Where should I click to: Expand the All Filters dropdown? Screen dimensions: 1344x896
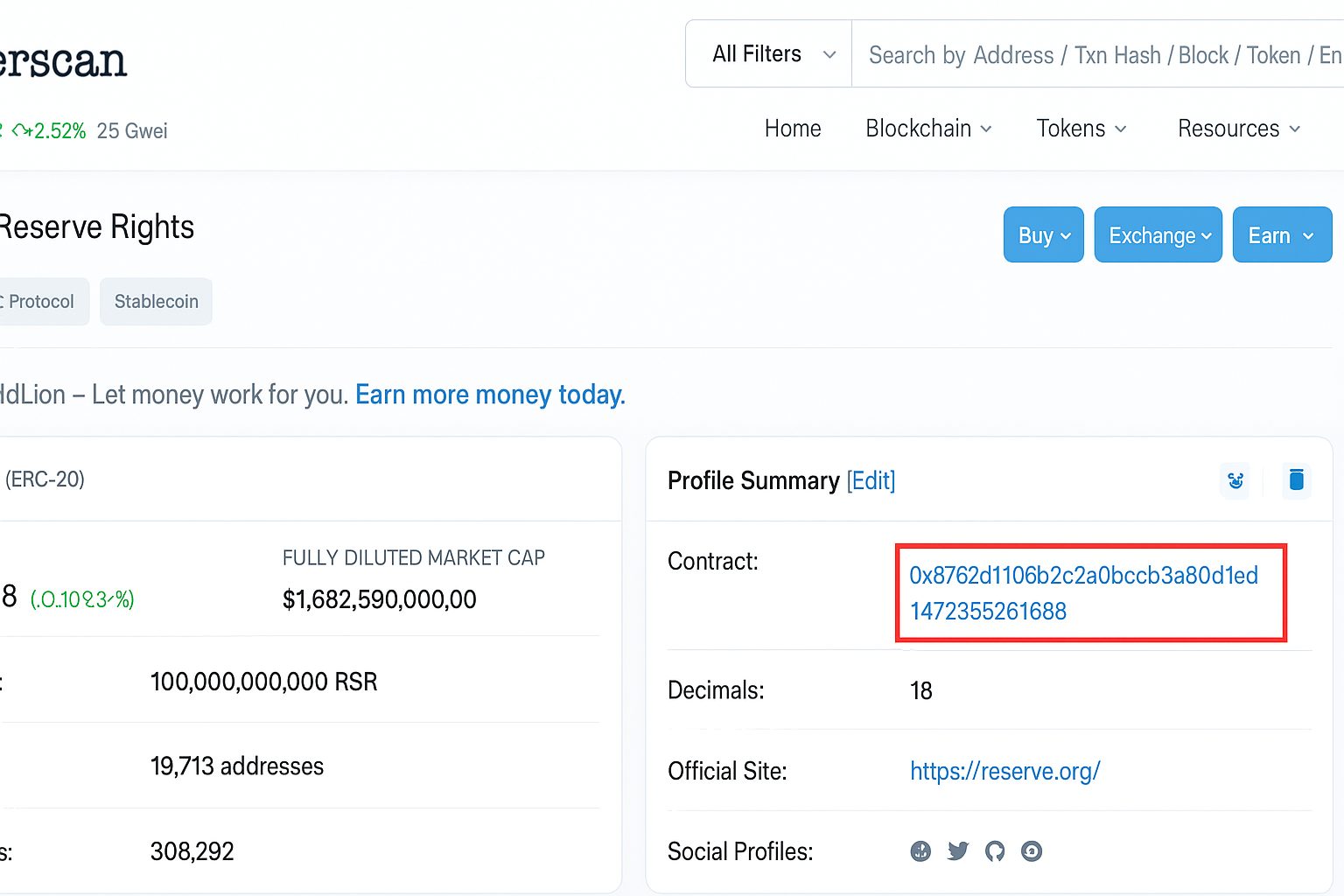click(769, 54)
